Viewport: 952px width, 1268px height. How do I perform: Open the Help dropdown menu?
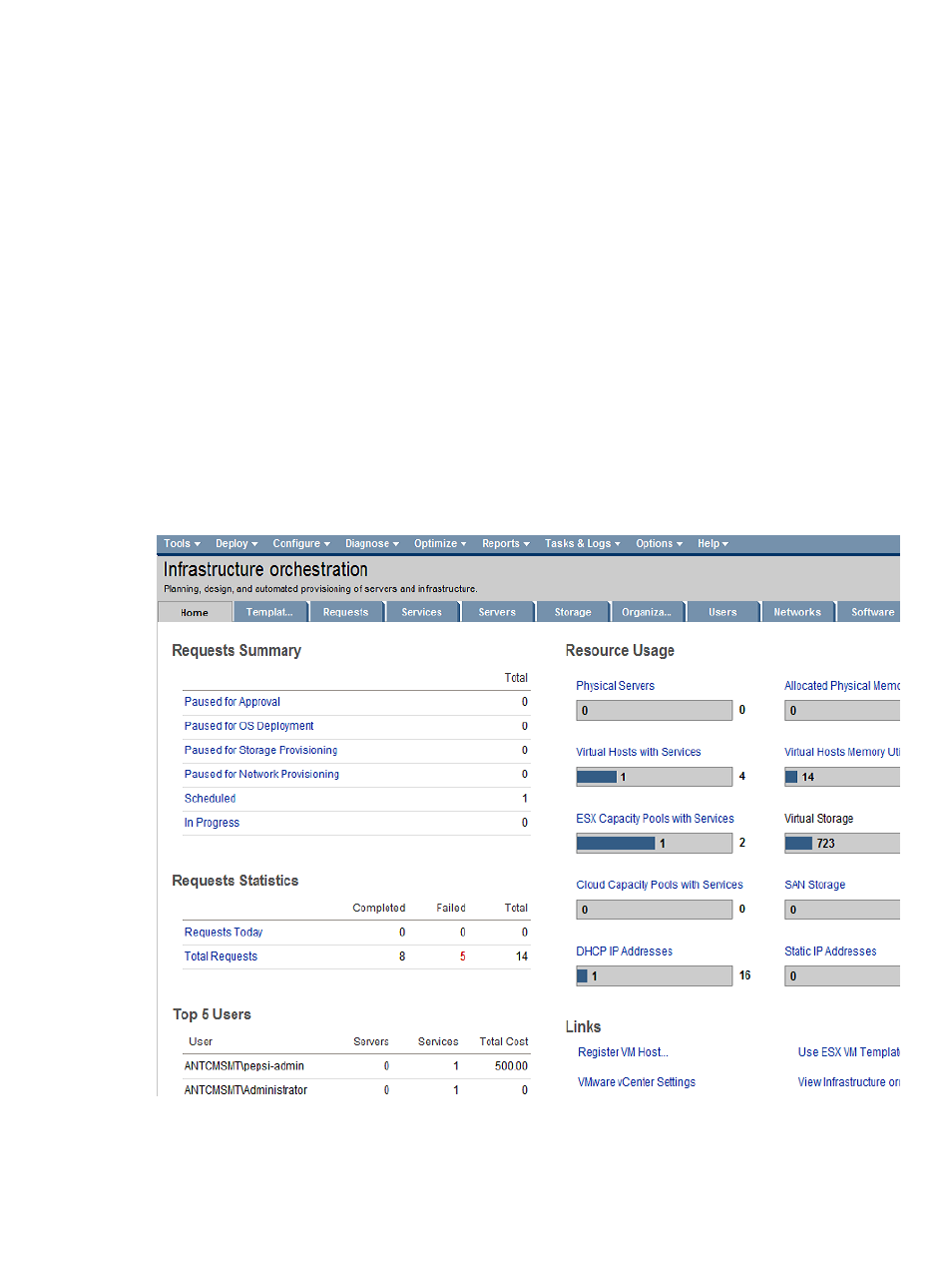713,544
